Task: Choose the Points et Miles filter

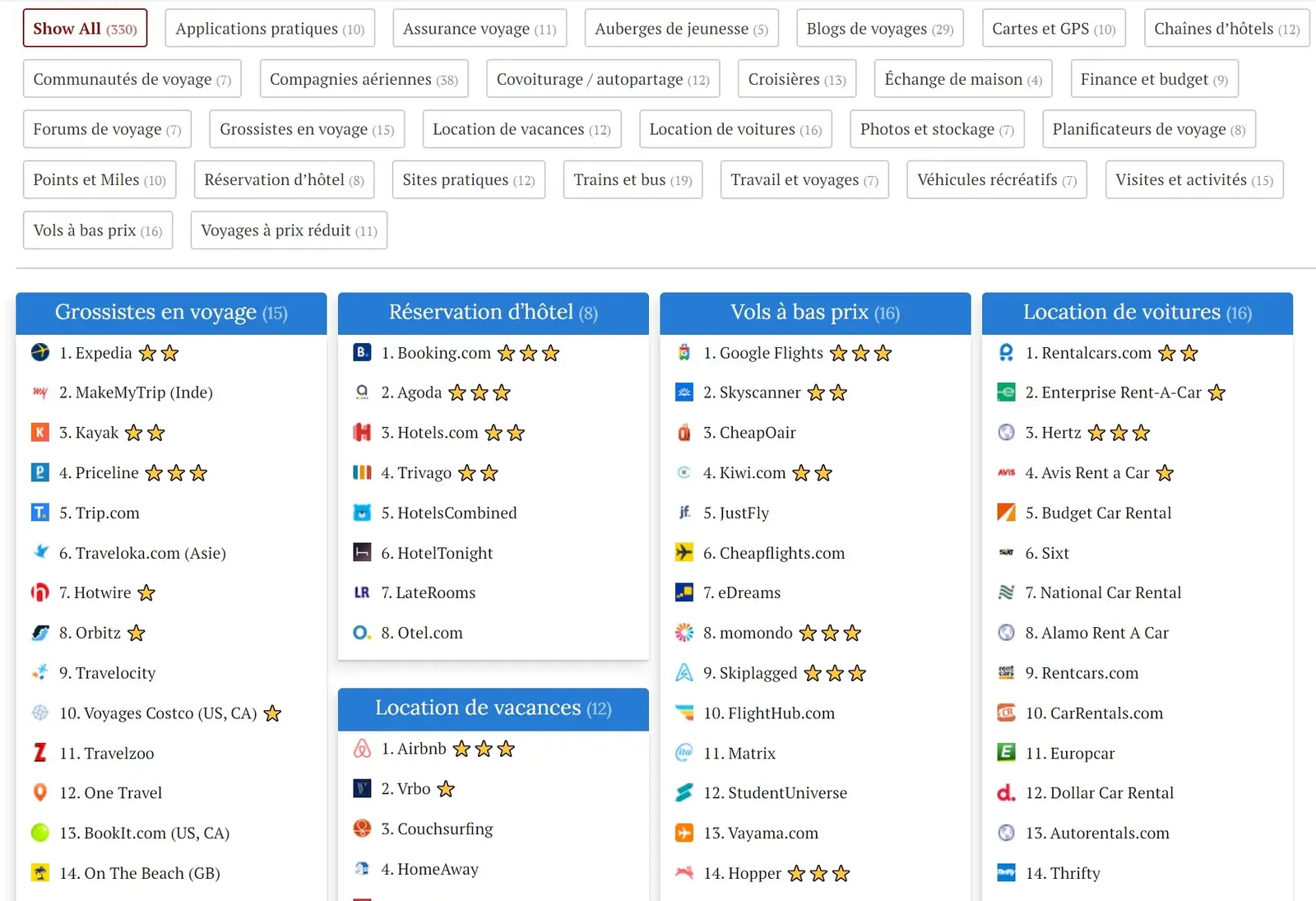Action: (x=100, y=179)
